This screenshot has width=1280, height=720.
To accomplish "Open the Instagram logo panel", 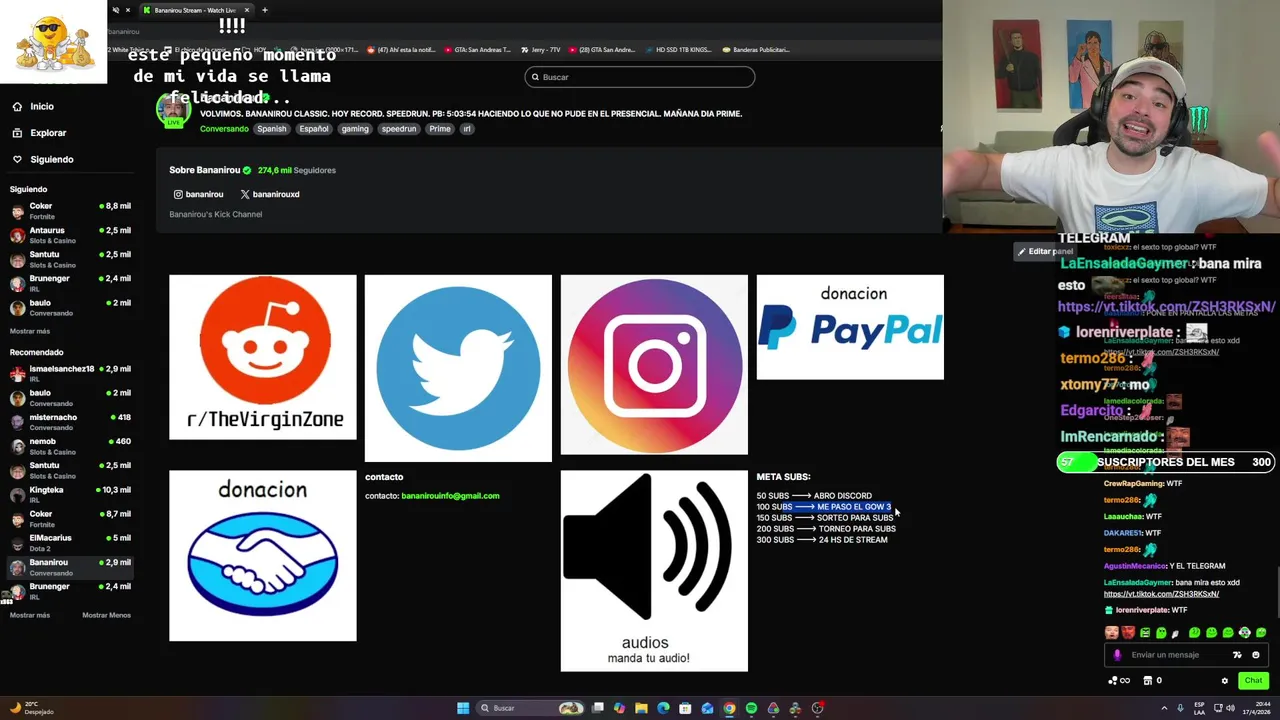I will (x=654, y=365).
